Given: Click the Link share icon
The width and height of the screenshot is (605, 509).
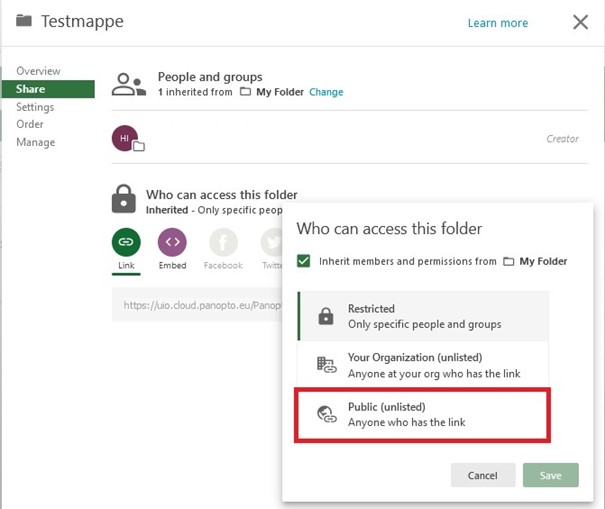Looking at the screenshot, I should click(x=126, y=242).
